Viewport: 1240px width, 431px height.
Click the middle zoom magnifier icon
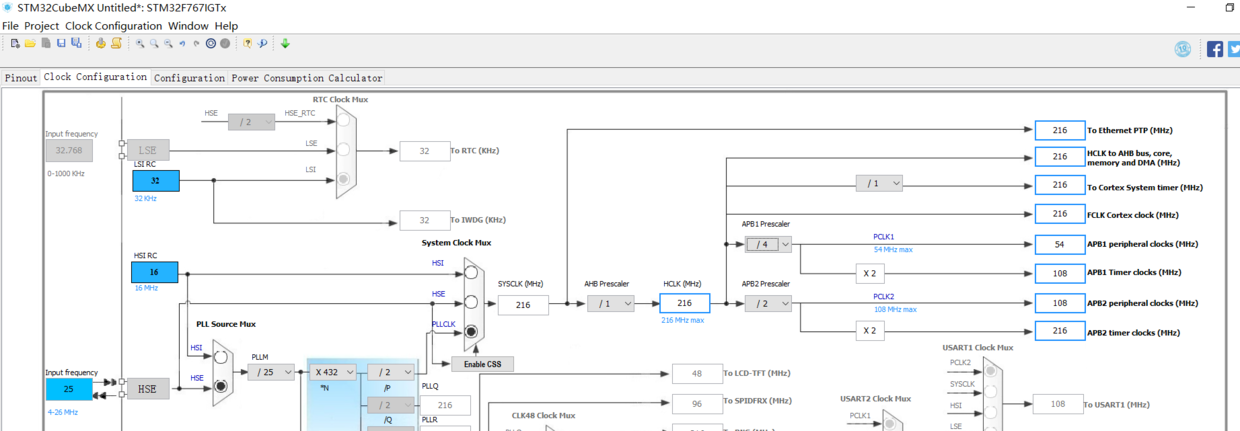click(x=154, y=44)
